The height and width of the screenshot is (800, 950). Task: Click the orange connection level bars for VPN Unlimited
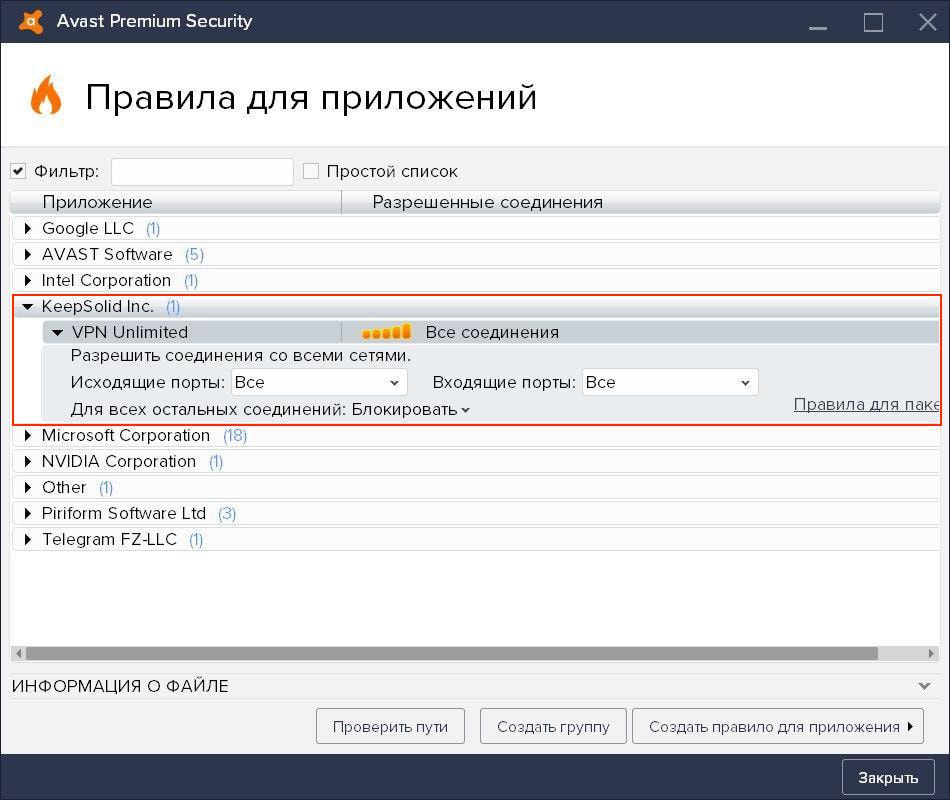[386, 332]
